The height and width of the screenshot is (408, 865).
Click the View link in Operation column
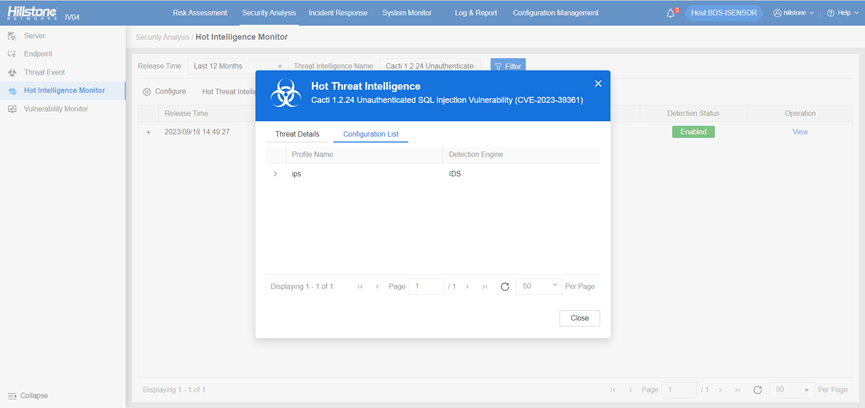click(x=800, y=132)
